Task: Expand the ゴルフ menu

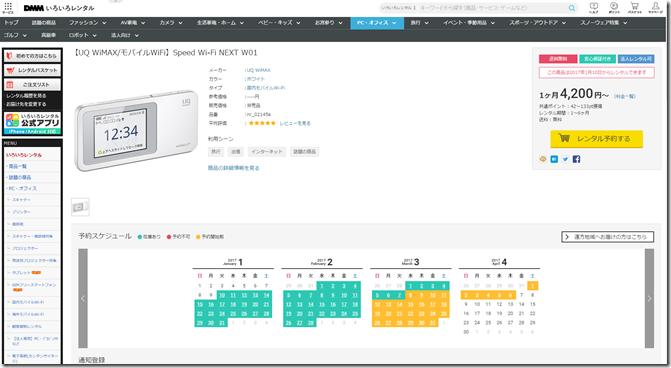Action: pyautogui.click(x=15, y=35)
